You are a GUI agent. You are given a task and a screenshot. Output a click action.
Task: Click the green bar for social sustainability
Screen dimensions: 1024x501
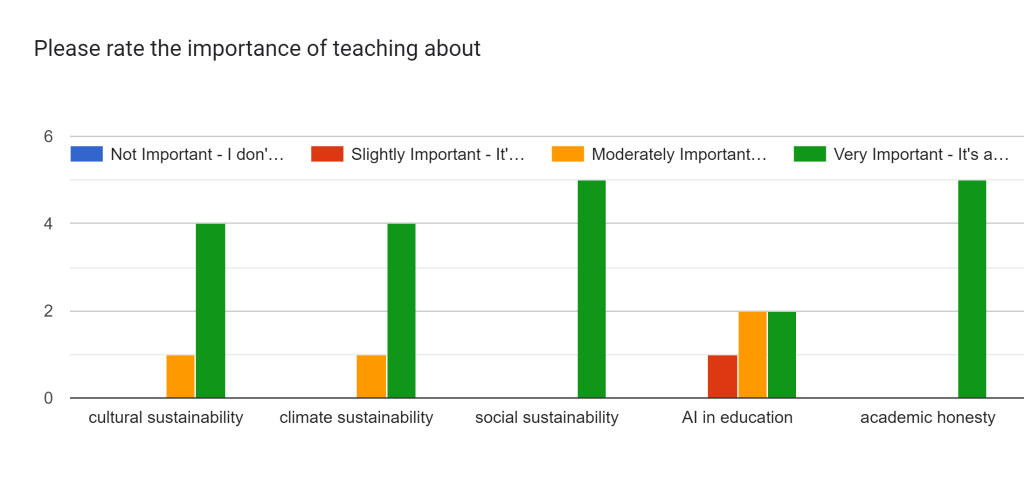click(x=591, y=289)
